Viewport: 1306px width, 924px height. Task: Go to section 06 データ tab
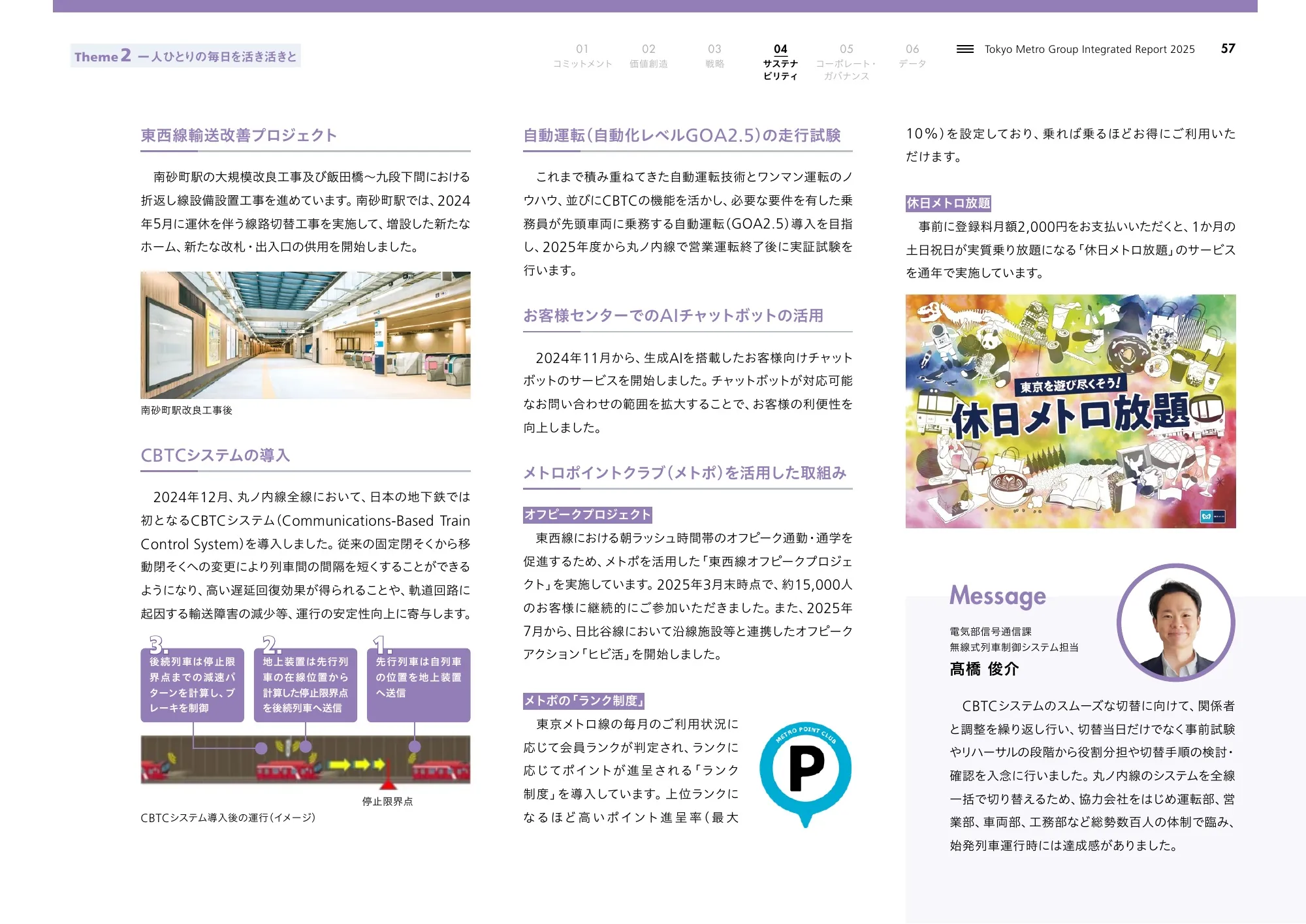click(912, 56)
